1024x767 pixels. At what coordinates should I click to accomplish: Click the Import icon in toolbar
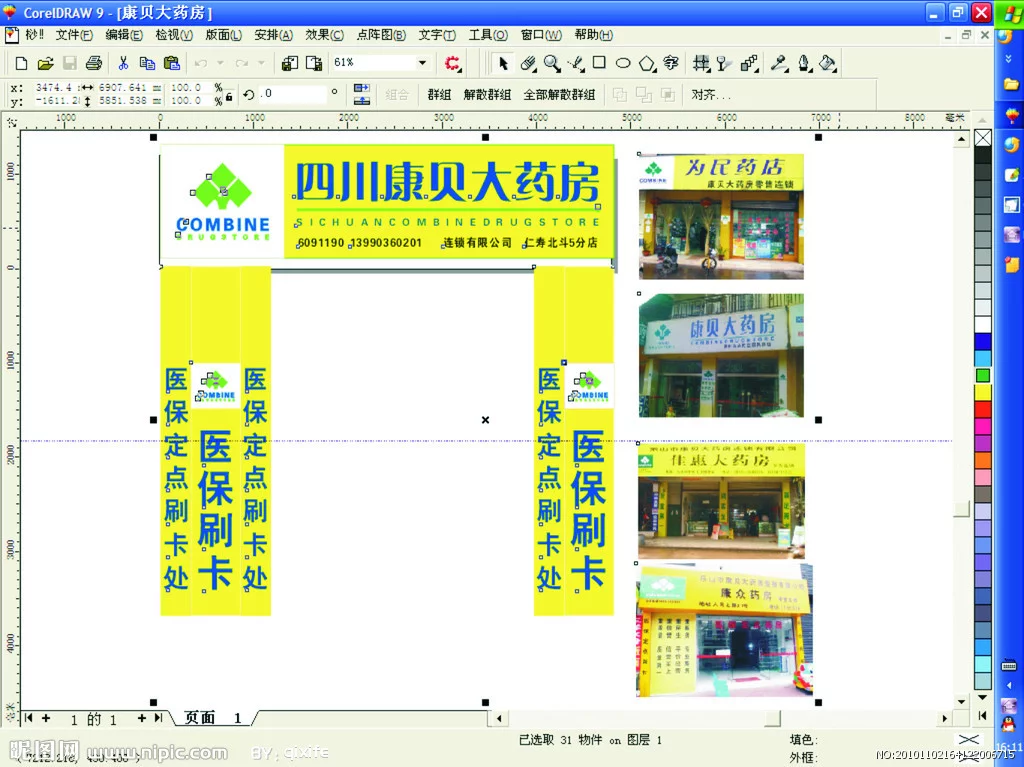tap(289, 63)
